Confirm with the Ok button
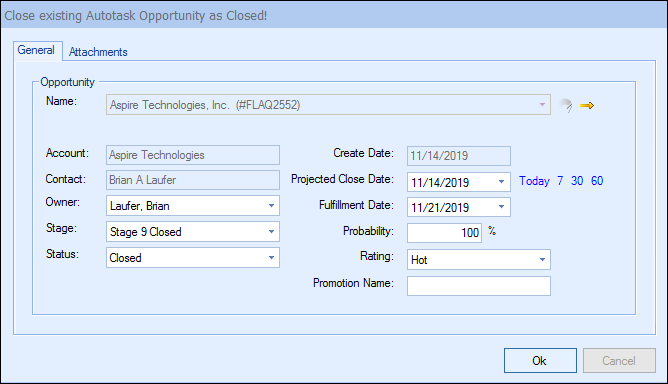668x384 pixels. coord(540,361)
